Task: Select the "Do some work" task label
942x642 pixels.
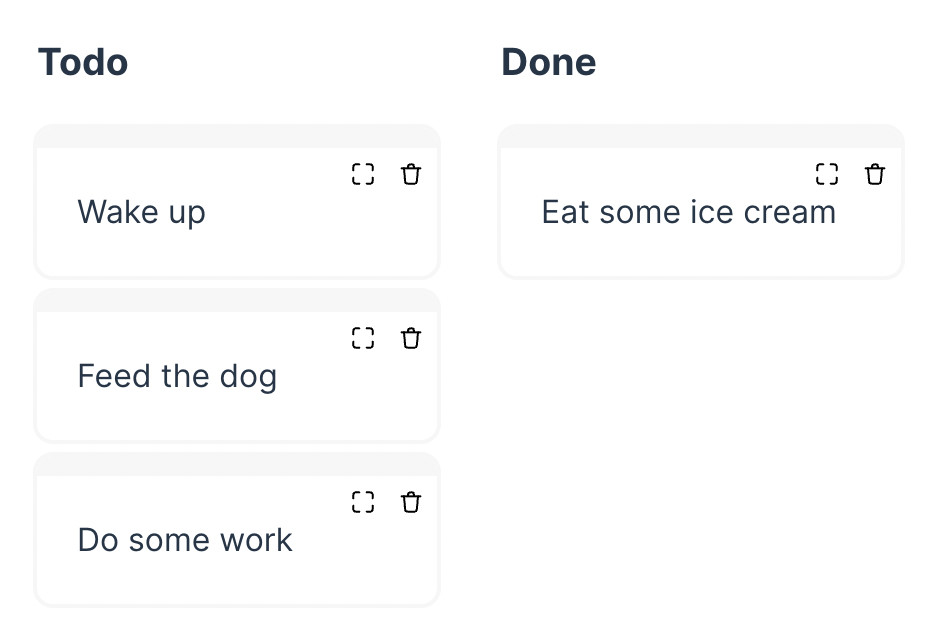Action: pos(185,541)
